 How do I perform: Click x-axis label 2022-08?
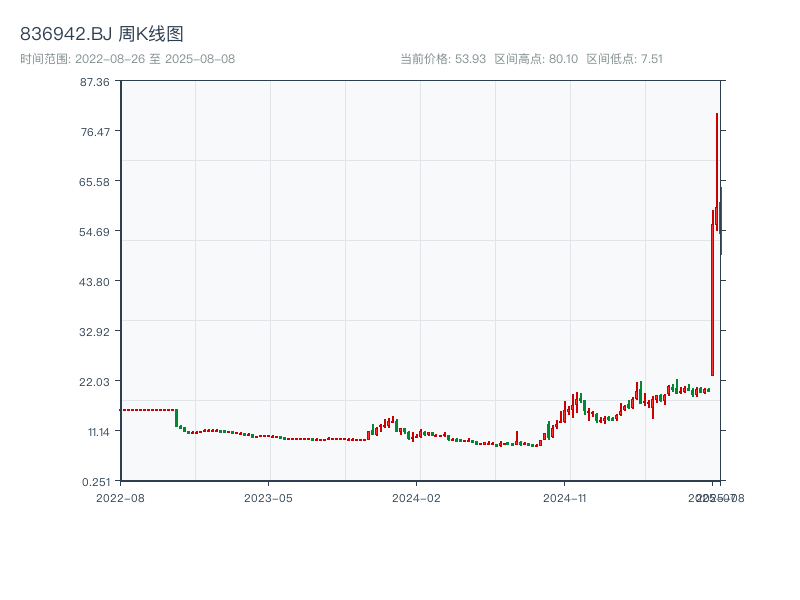[x=120, y=498]
